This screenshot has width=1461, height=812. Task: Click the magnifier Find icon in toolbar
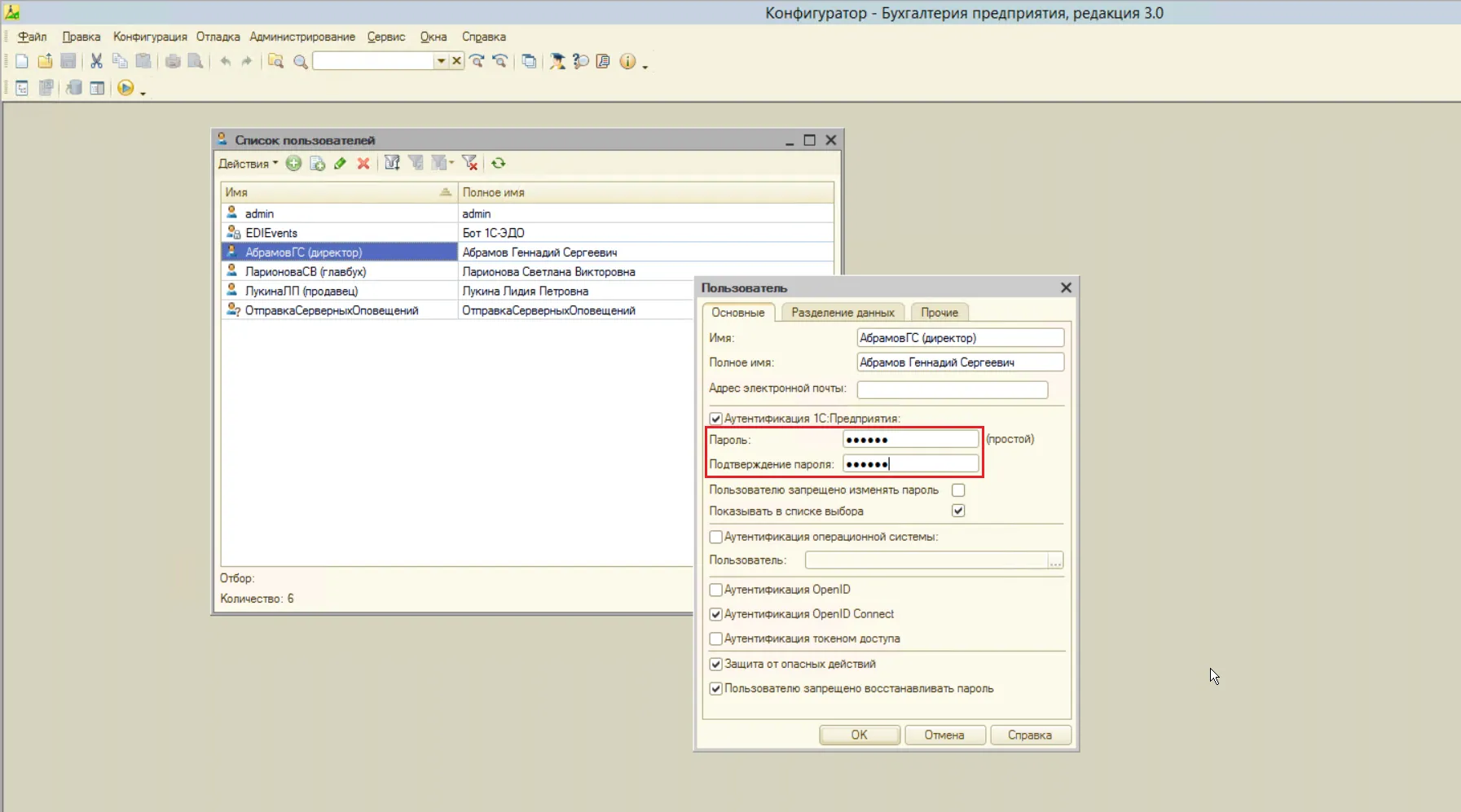pos(300,62)
